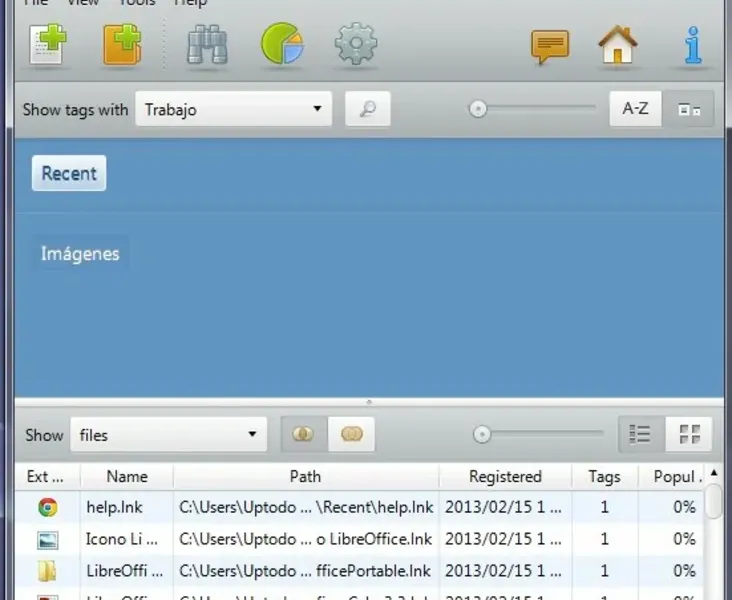Select the Imágenes tag

pyautogui.click(x=80, y=254)
